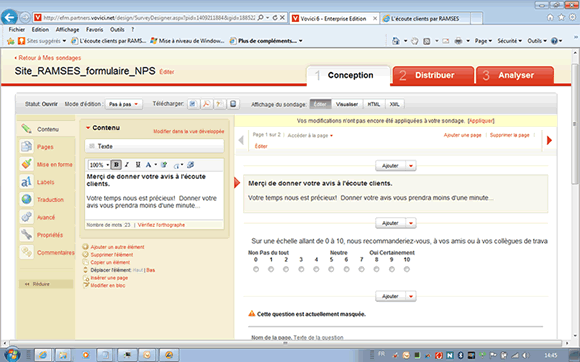Open the Traduction globe icon

coord(26,199)
